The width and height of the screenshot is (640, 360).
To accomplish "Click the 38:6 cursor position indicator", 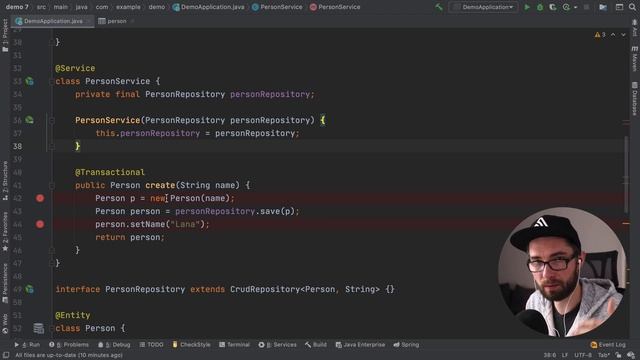I will tap(549, 356).
